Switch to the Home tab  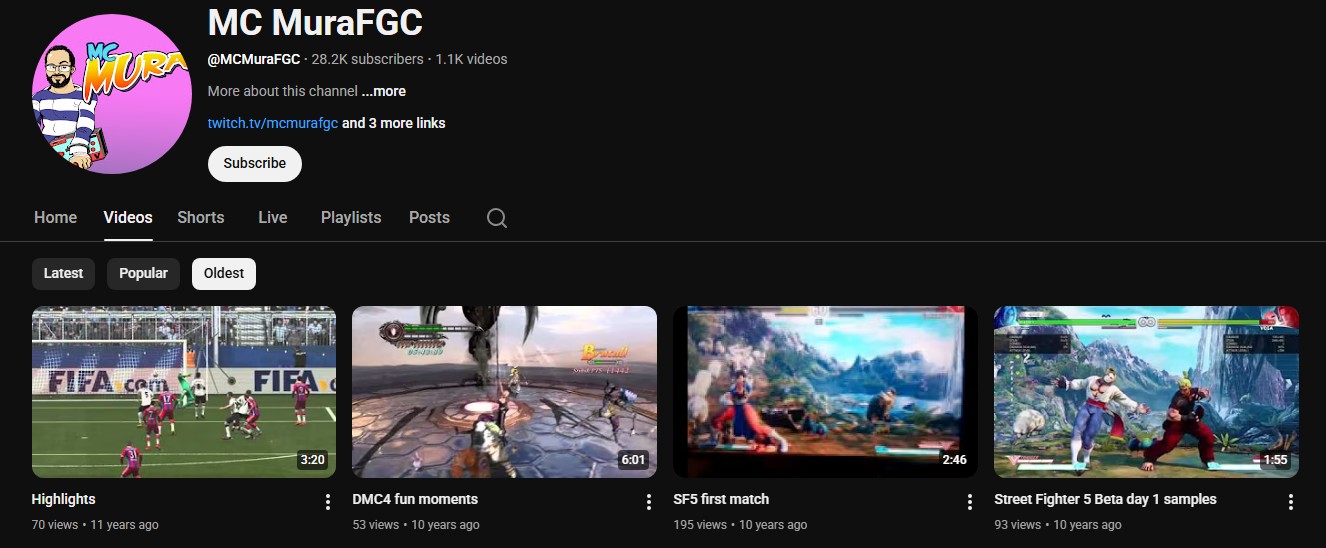[x=55, y=217]
